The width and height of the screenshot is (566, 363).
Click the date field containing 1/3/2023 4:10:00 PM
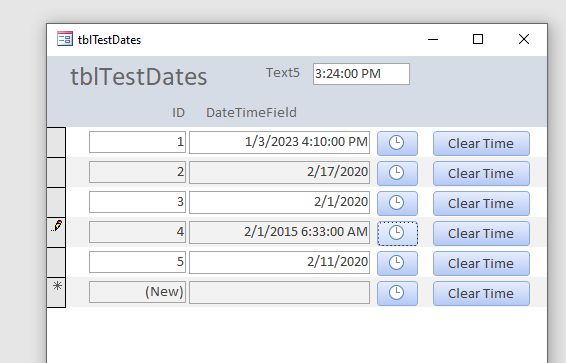(279, 142)
